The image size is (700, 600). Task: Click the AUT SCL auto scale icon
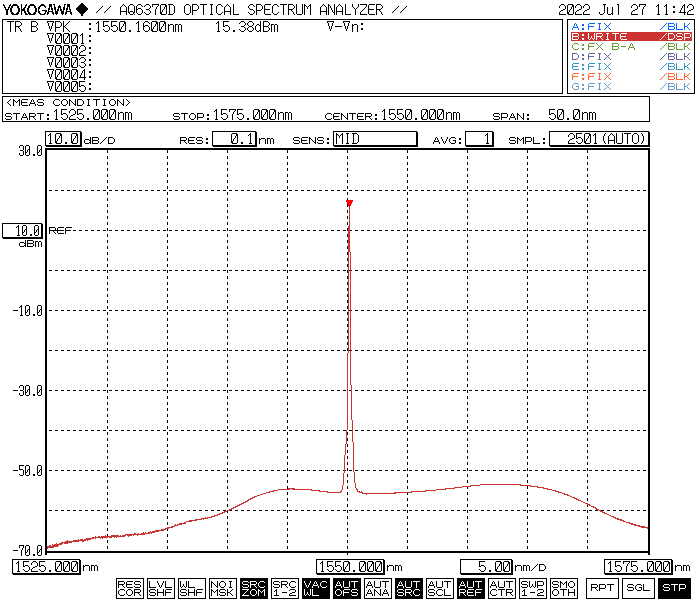[439, 588]
